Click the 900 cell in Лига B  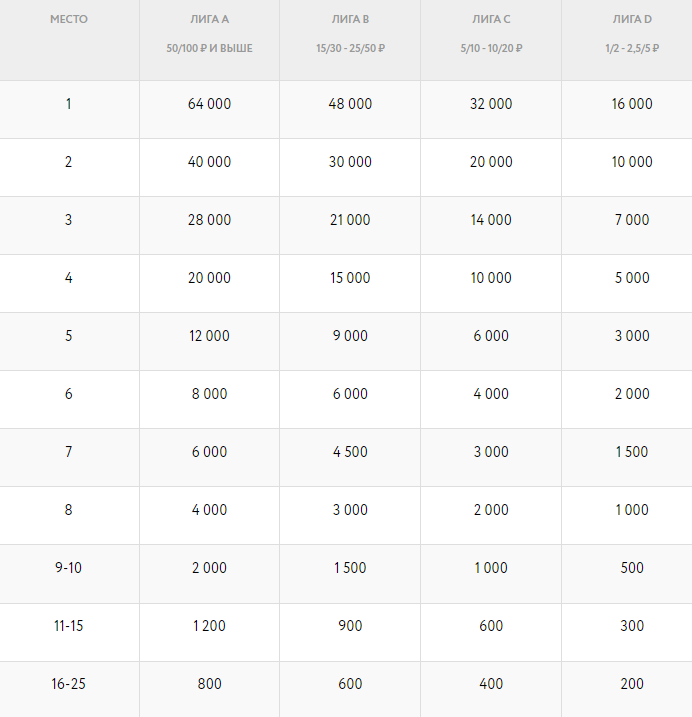click(349, 626)
